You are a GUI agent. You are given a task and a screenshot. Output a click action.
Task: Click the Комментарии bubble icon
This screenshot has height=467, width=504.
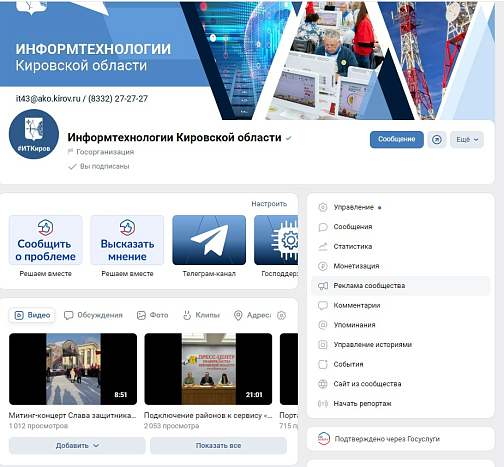[x=323, y=306]
